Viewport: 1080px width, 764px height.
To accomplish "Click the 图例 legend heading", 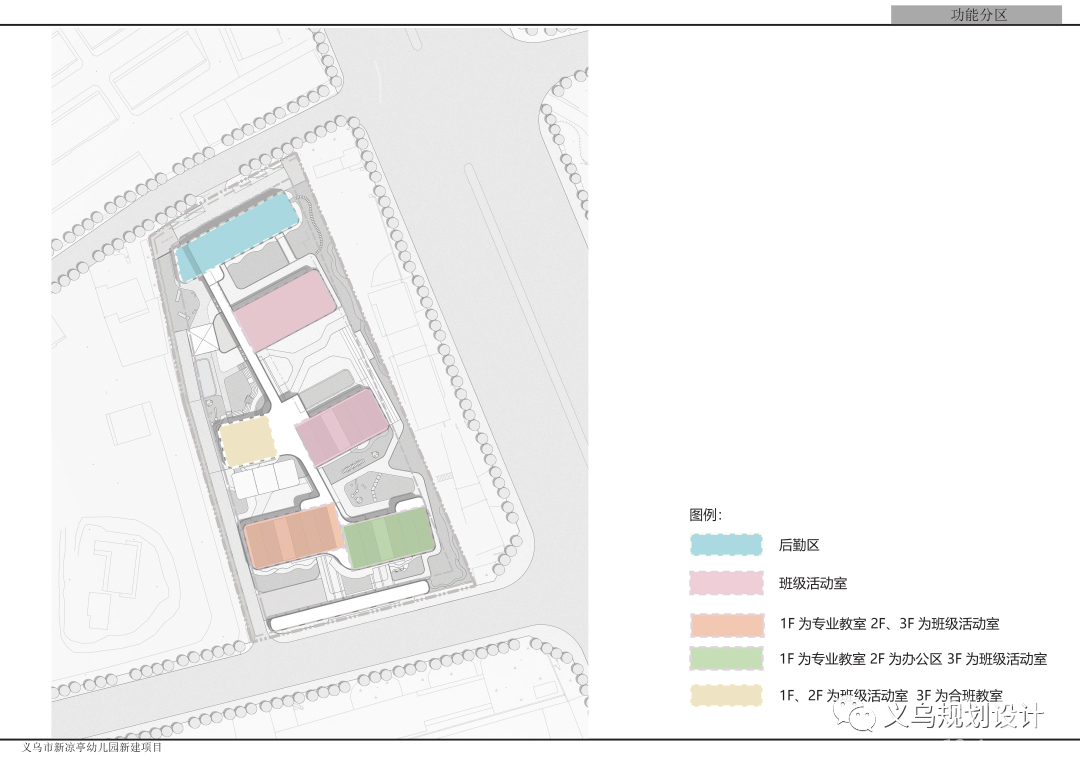I will (705, 515).
